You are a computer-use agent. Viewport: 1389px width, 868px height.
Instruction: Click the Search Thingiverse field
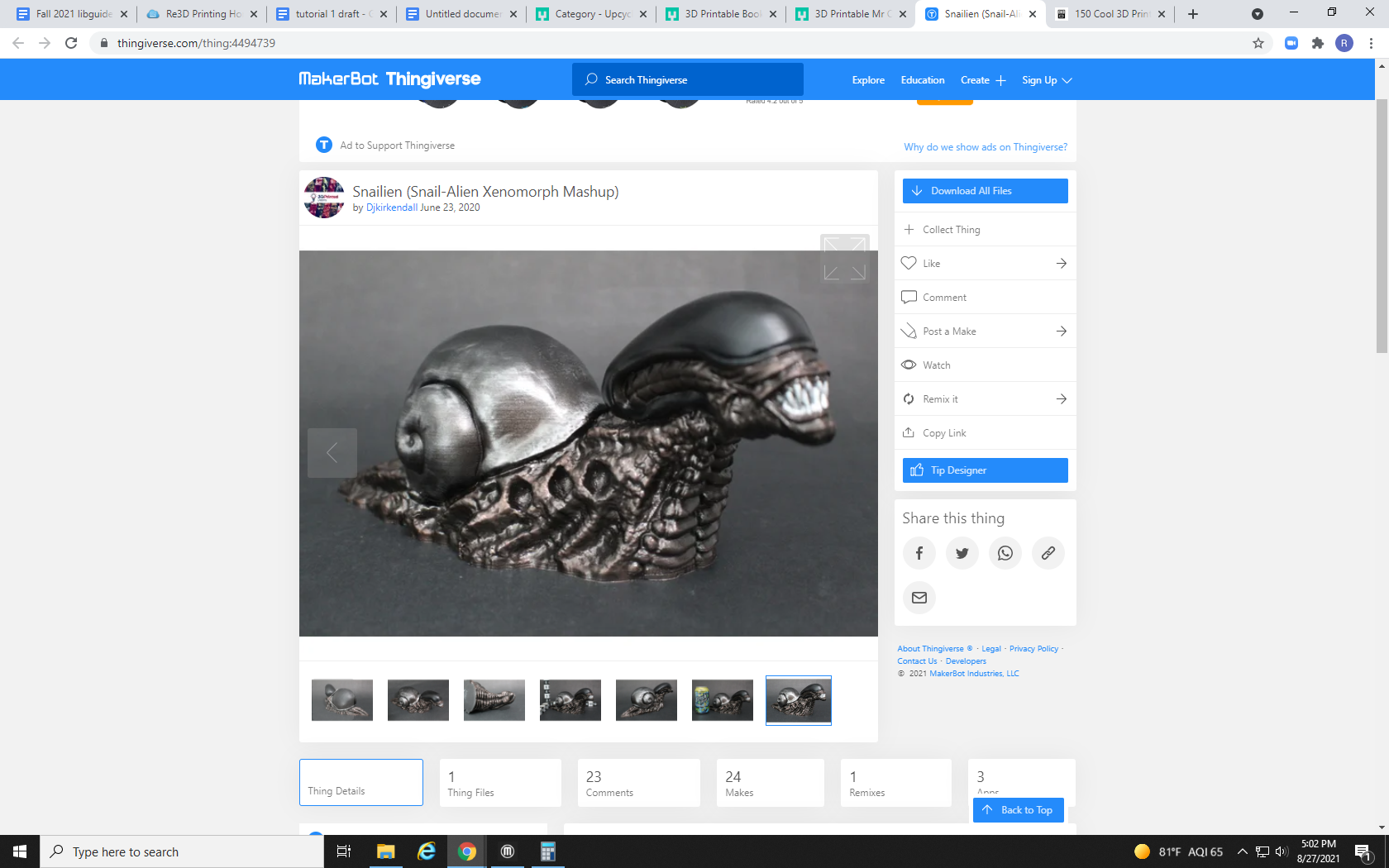pyautogui.click(x=688, y=79)
